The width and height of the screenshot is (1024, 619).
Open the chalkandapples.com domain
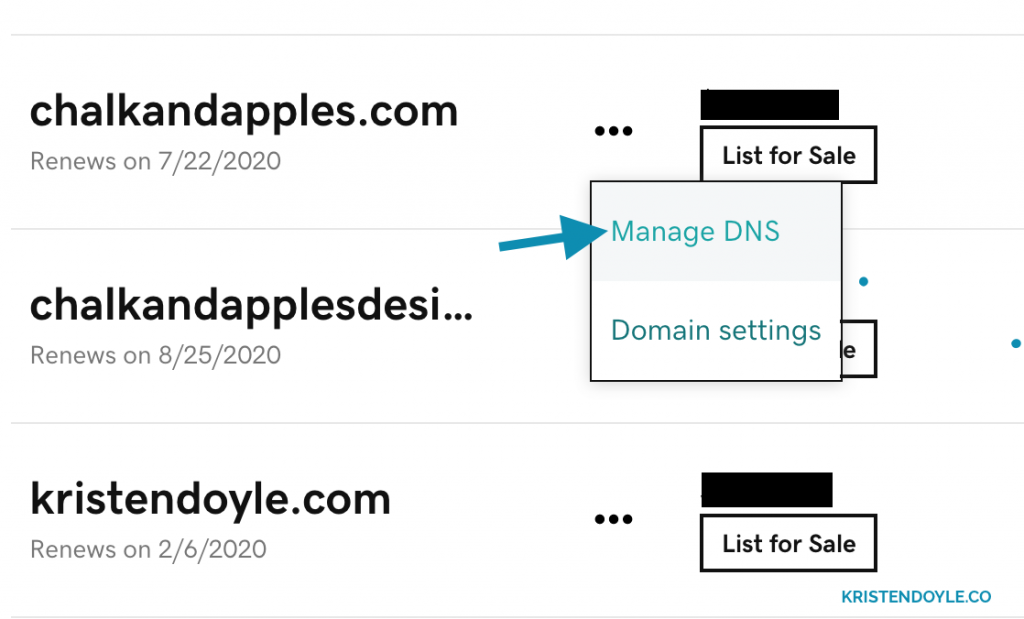tap(244, 111)
